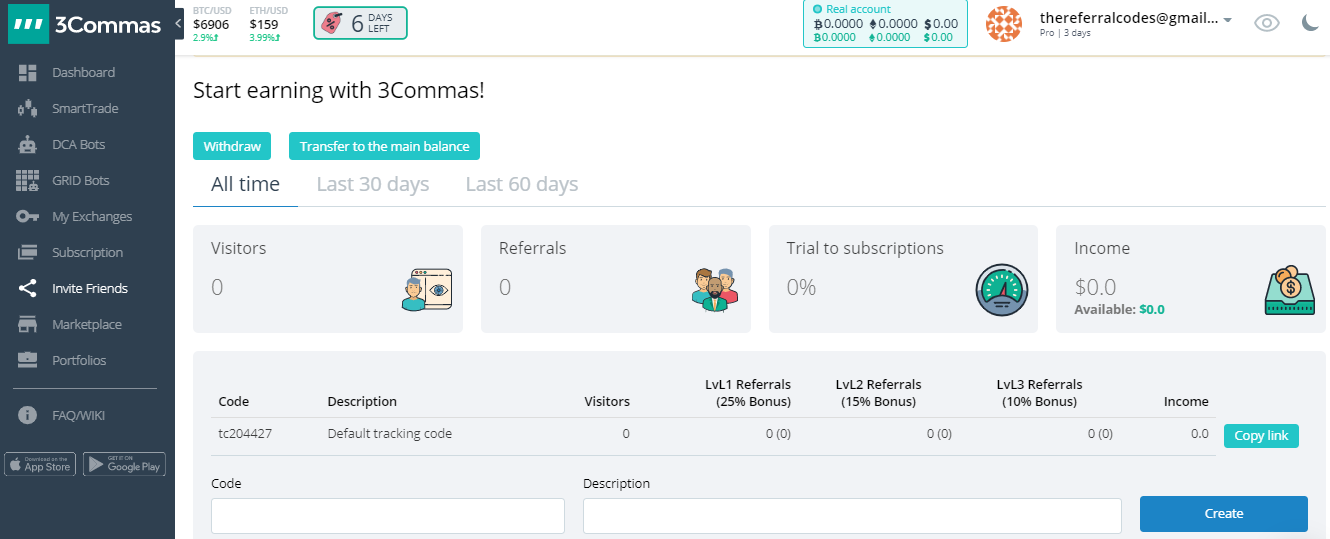Collapse the sidebar with the arrow handle

click(179, 22)
